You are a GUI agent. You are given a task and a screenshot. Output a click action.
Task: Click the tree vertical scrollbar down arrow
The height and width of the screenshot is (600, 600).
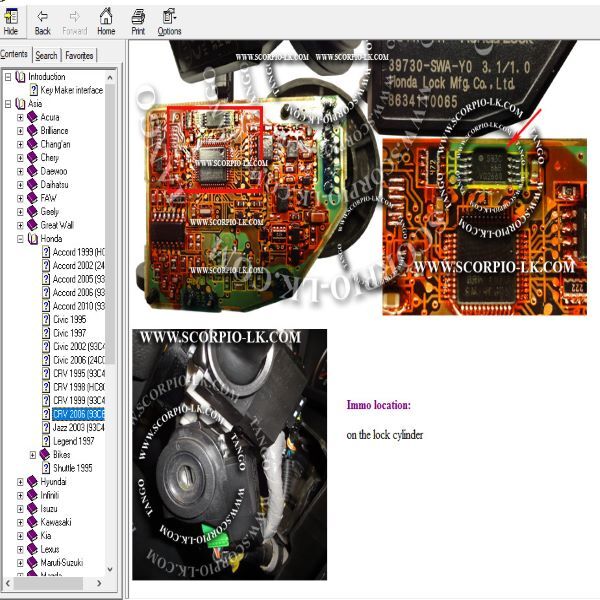110,569
